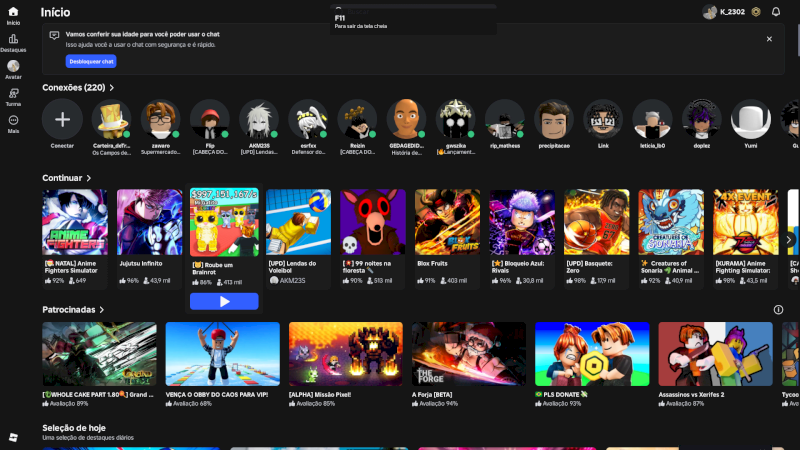Image resolution: width=800 pixels, height=450 pixels.
Task: Open the Avatar sidebar icon
Action: (x=13, y=66)
